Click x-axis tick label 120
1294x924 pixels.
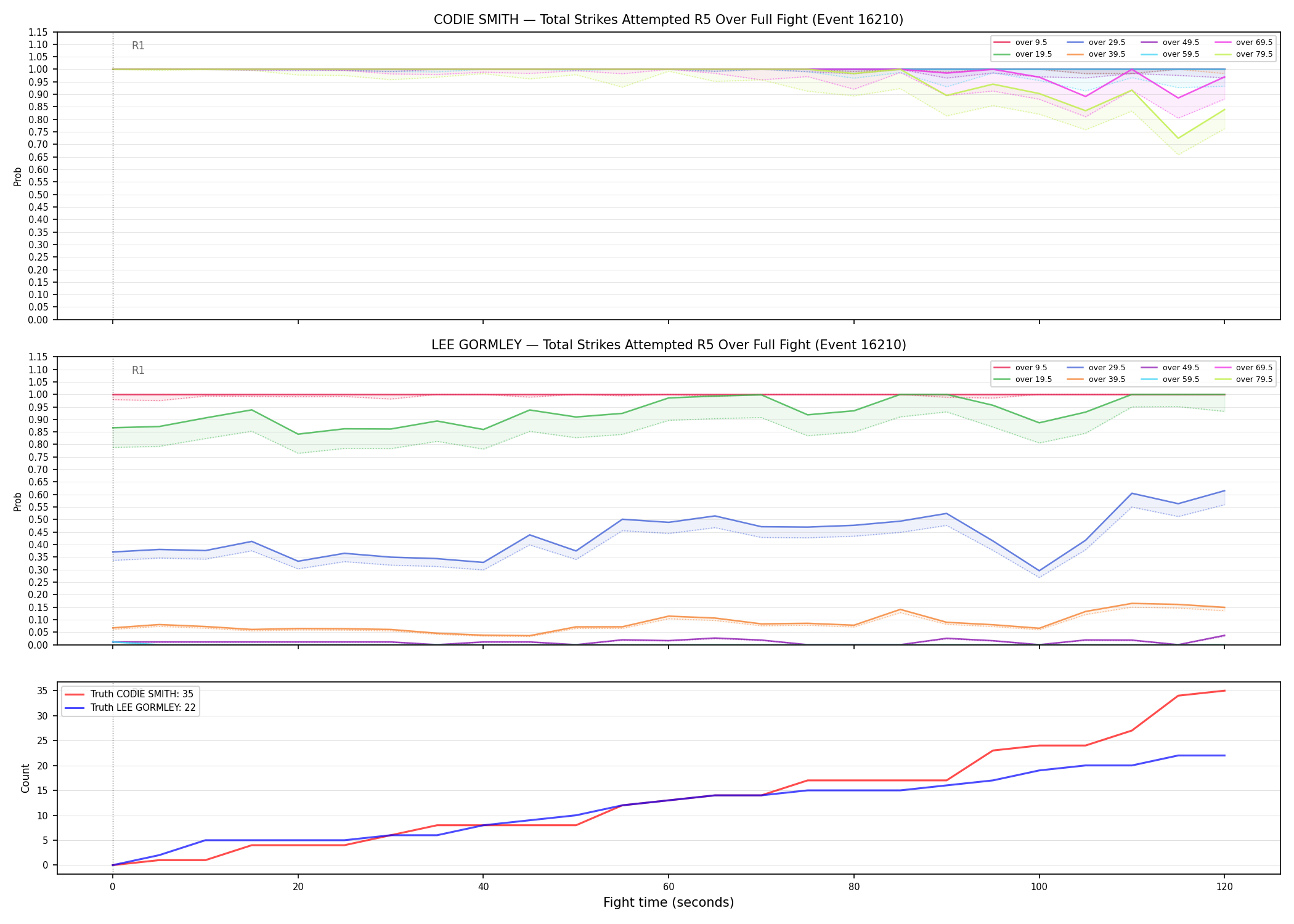point(1224,887)
